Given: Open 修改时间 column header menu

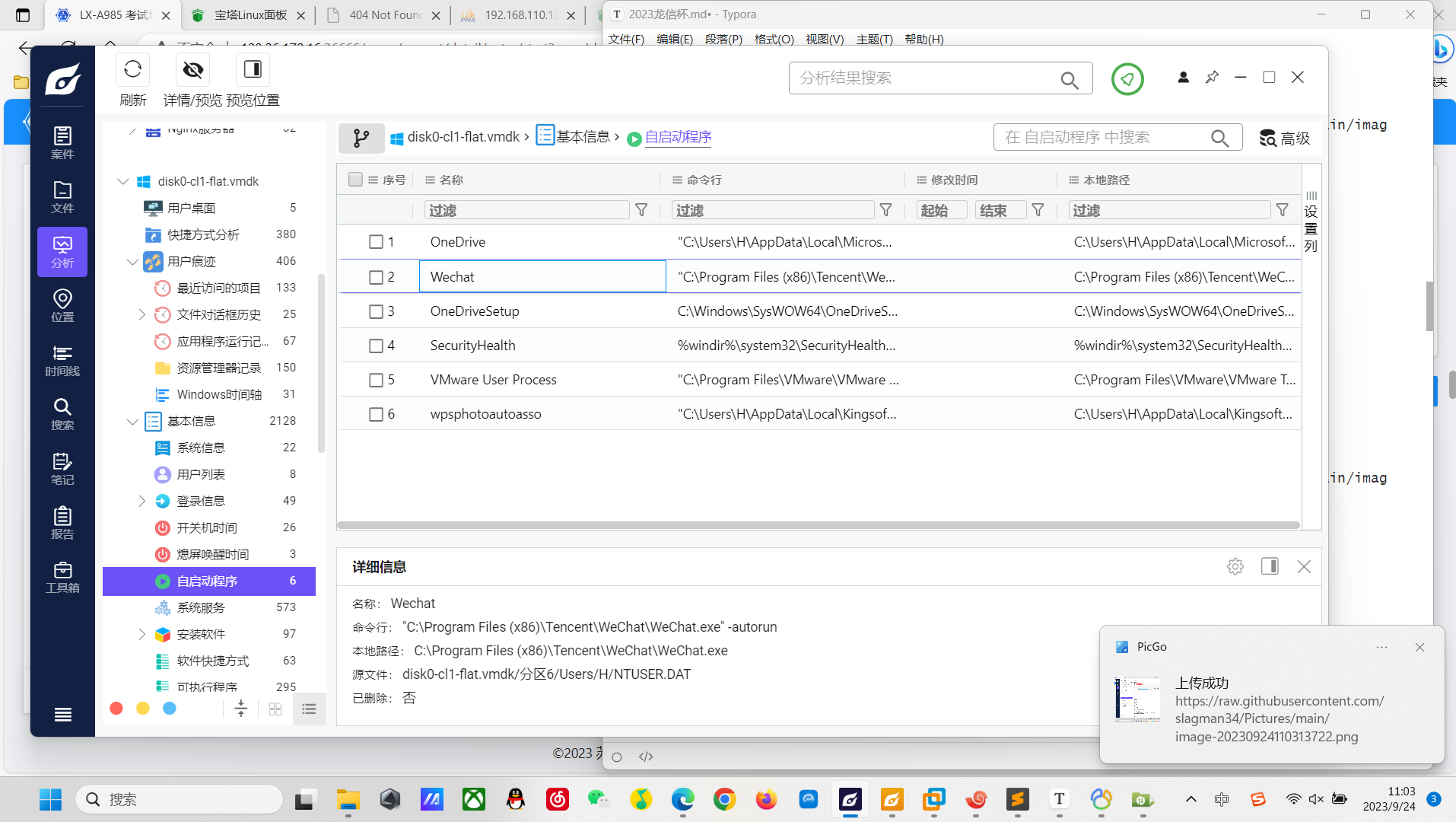Looking at the screenshot, I should tap(921, 180).
